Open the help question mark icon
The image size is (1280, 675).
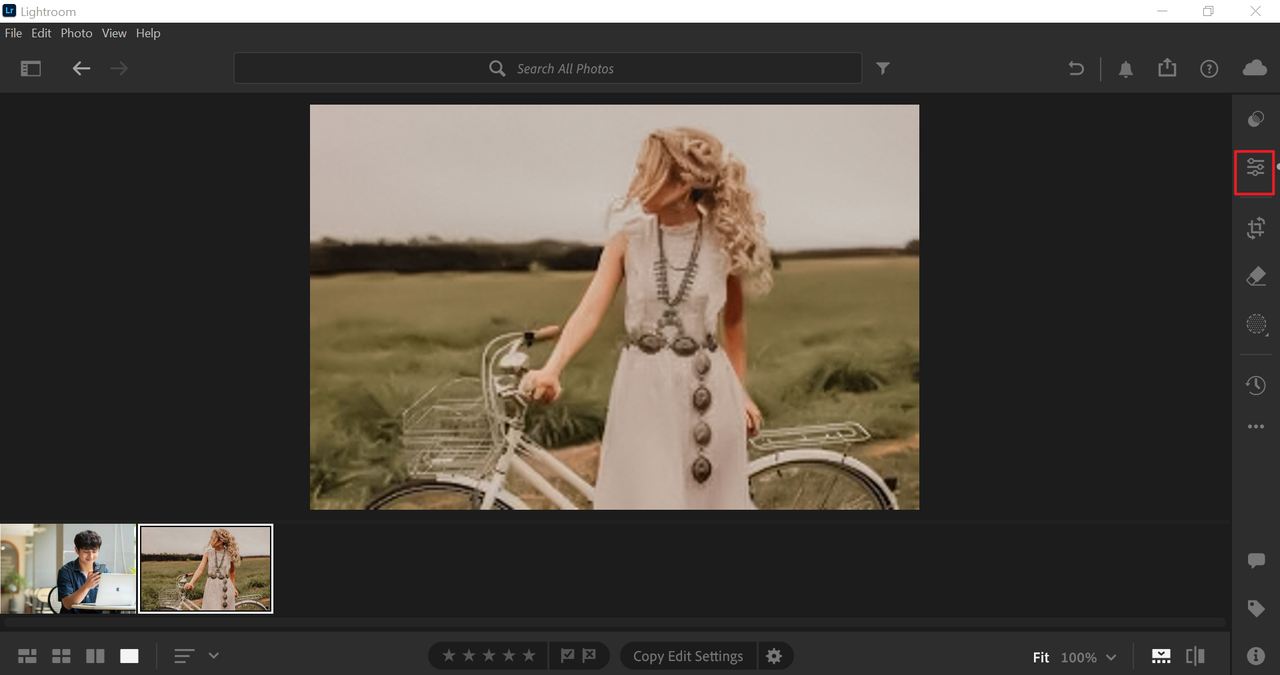pos(1209,69)
